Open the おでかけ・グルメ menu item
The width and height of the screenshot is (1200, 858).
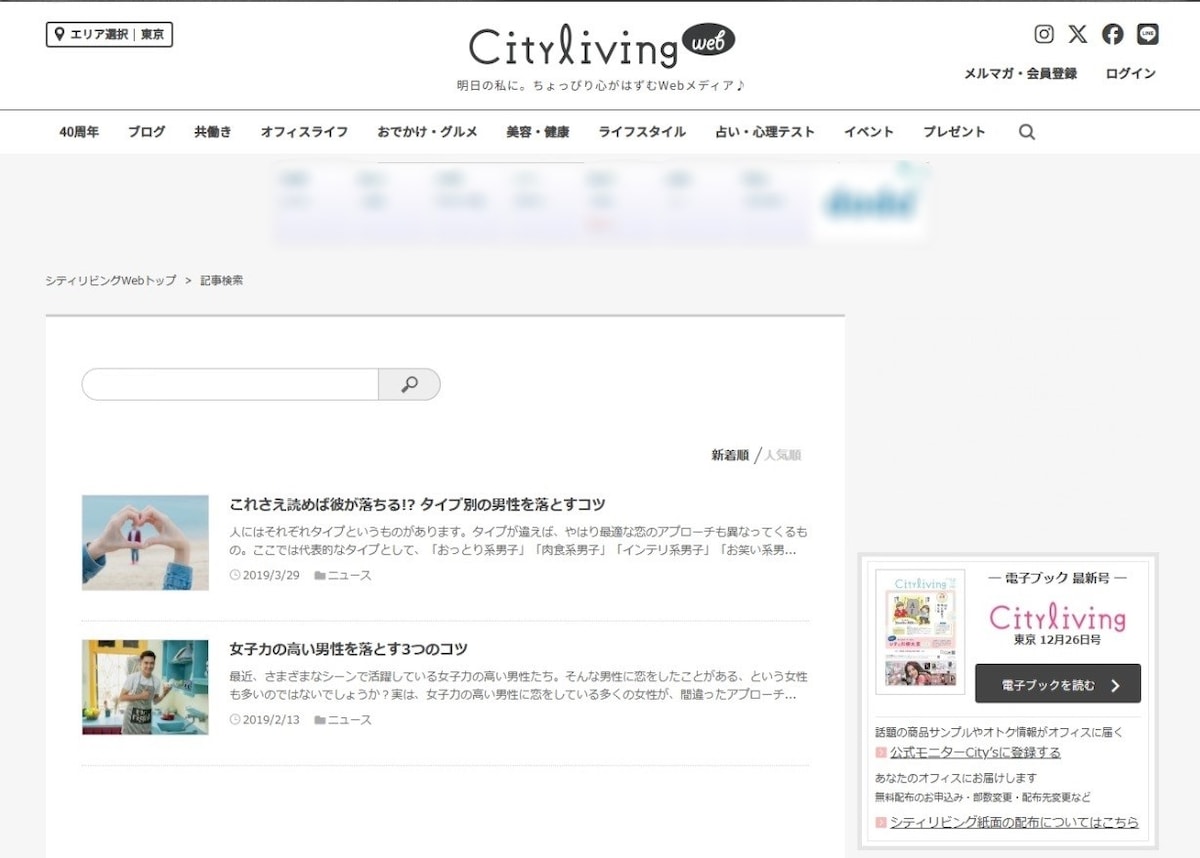pos(427,132)
